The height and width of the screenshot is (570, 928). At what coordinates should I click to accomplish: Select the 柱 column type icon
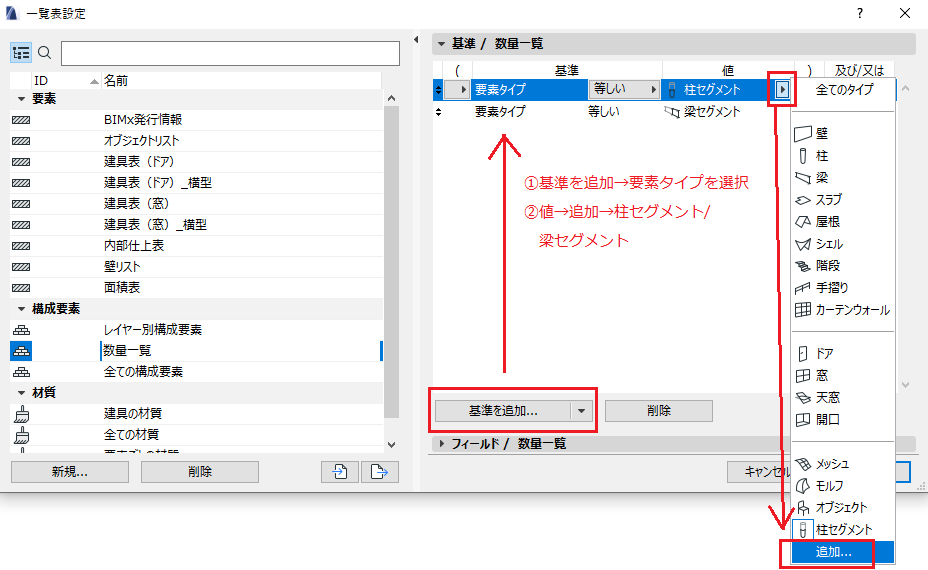pos(803,156)
